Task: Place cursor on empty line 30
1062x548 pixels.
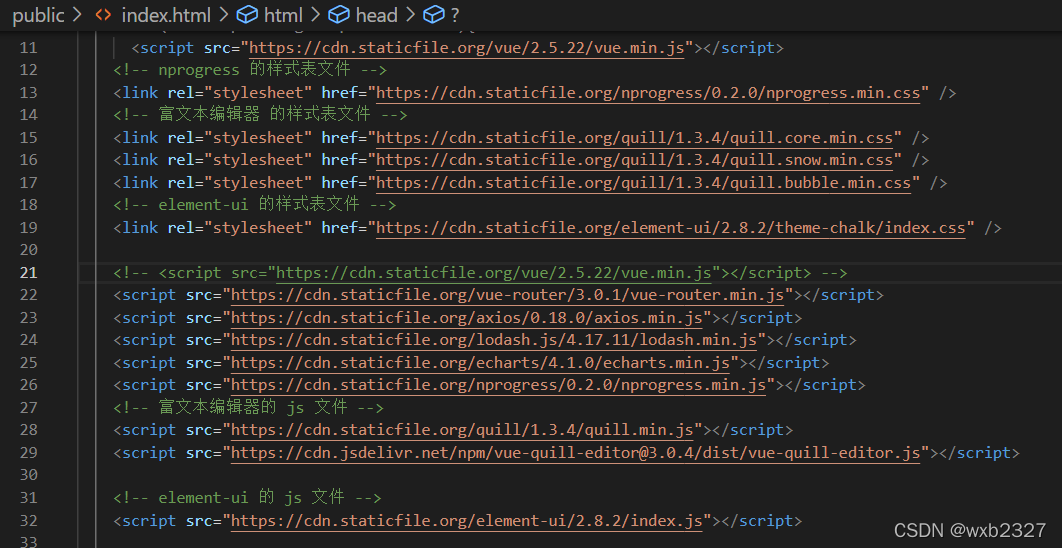Action: [569, 475]
